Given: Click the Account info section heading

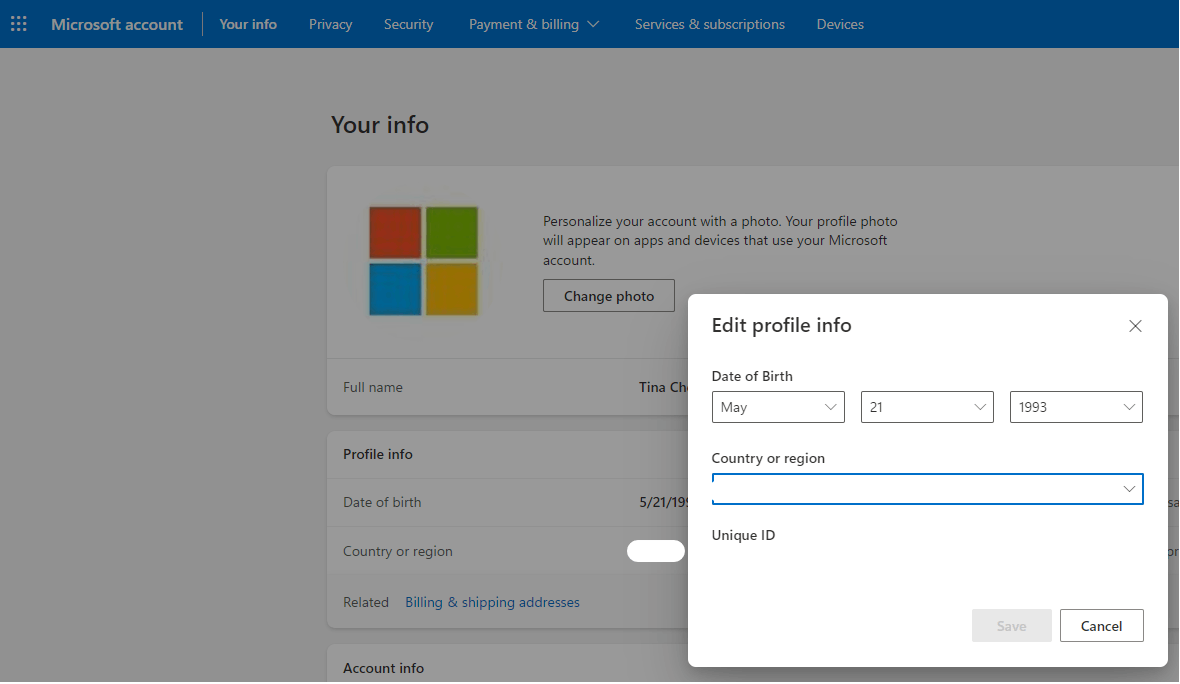Looking at the screenshot, I should [x=383, y=668].
